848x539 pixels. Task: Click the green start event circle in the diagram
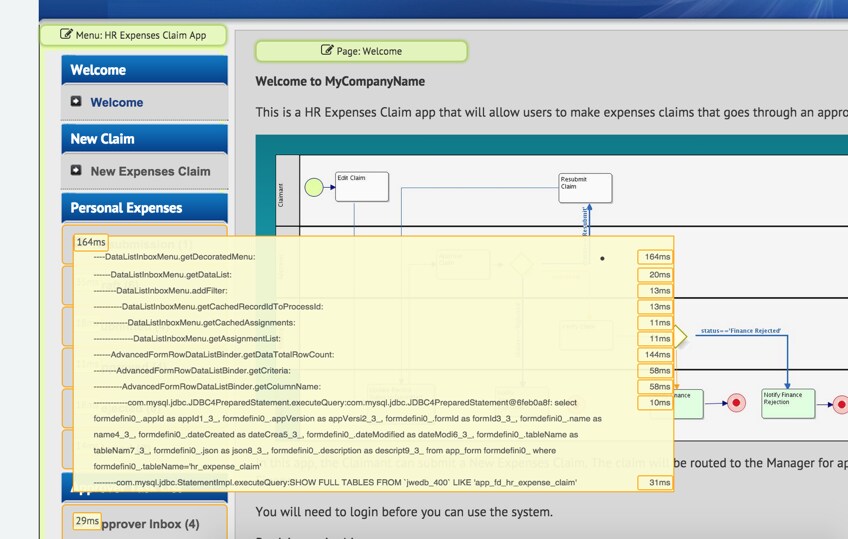(314, 187)
